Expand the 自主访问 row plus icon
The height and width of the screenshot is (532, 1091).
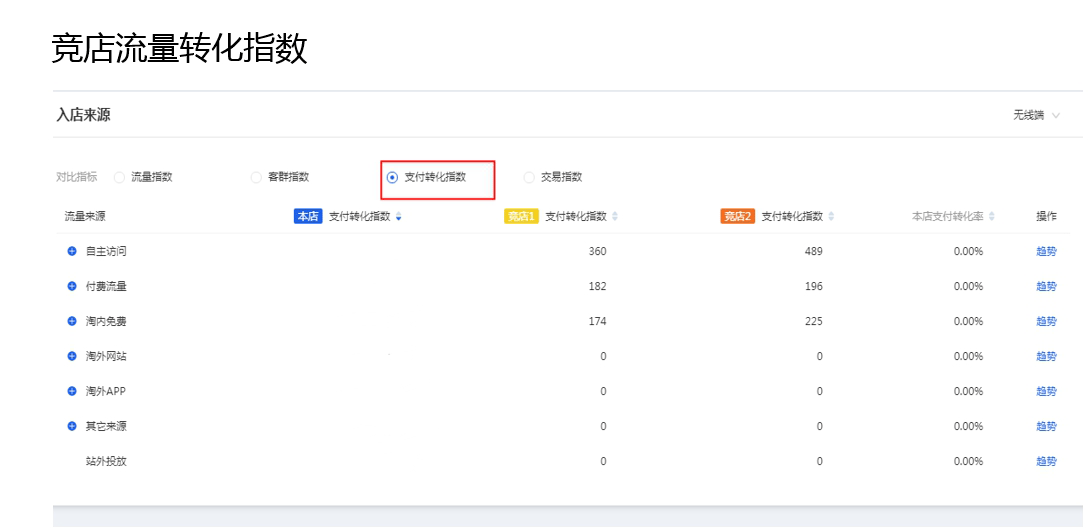tap(71, 251)
